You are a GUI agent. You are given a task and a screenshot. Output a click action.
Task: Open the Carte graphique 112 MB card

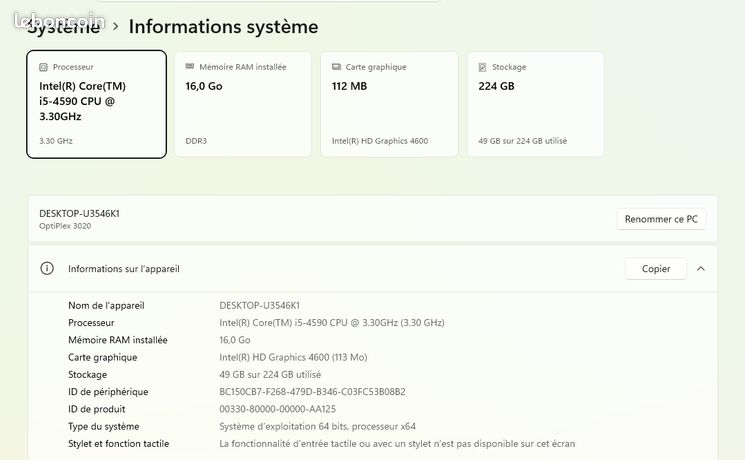tap(389, 104)
